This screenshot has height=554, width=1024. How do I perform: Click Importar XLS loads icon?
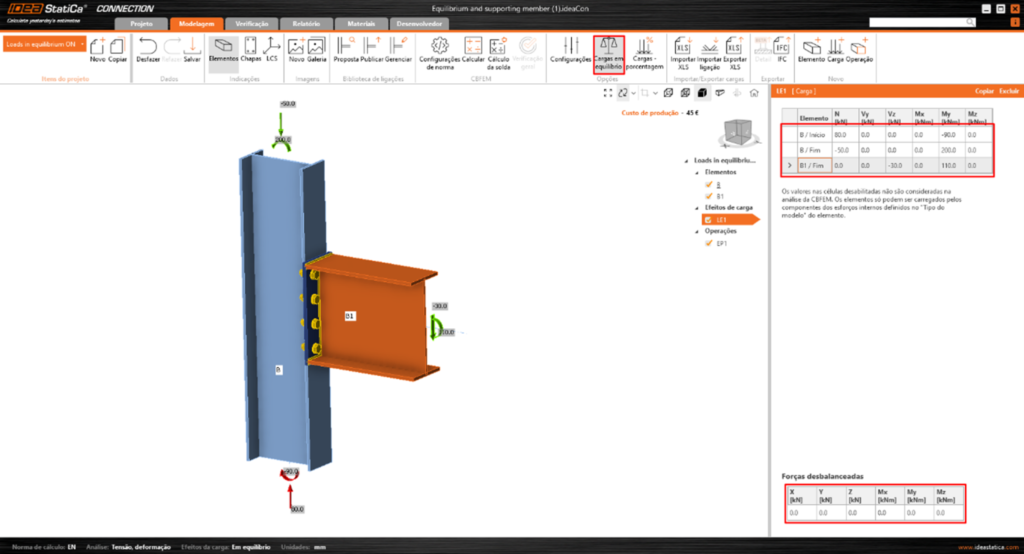coord(682,48)
